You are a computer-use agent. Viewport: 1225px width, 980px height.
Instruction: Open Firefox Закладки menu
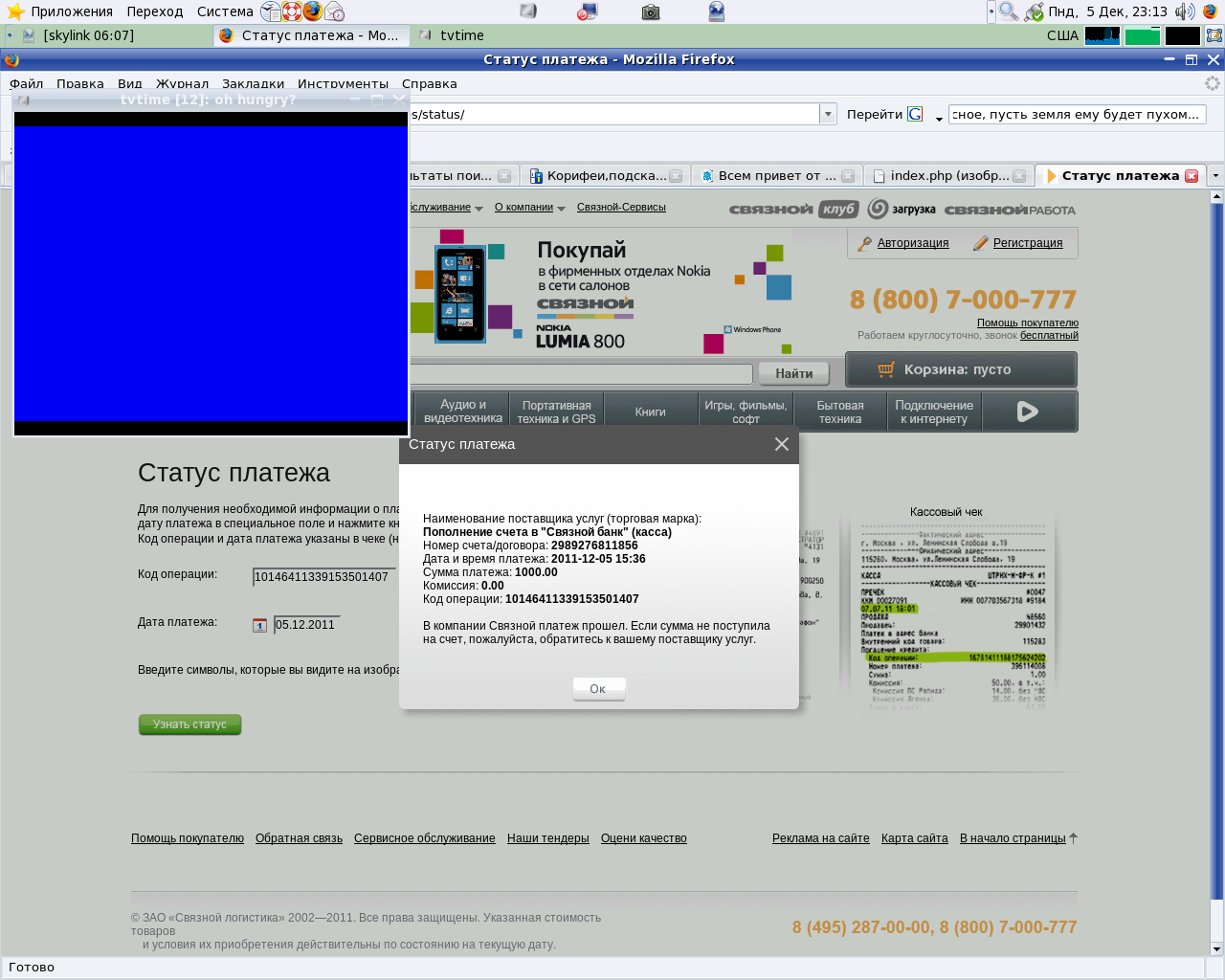point(253,84)
